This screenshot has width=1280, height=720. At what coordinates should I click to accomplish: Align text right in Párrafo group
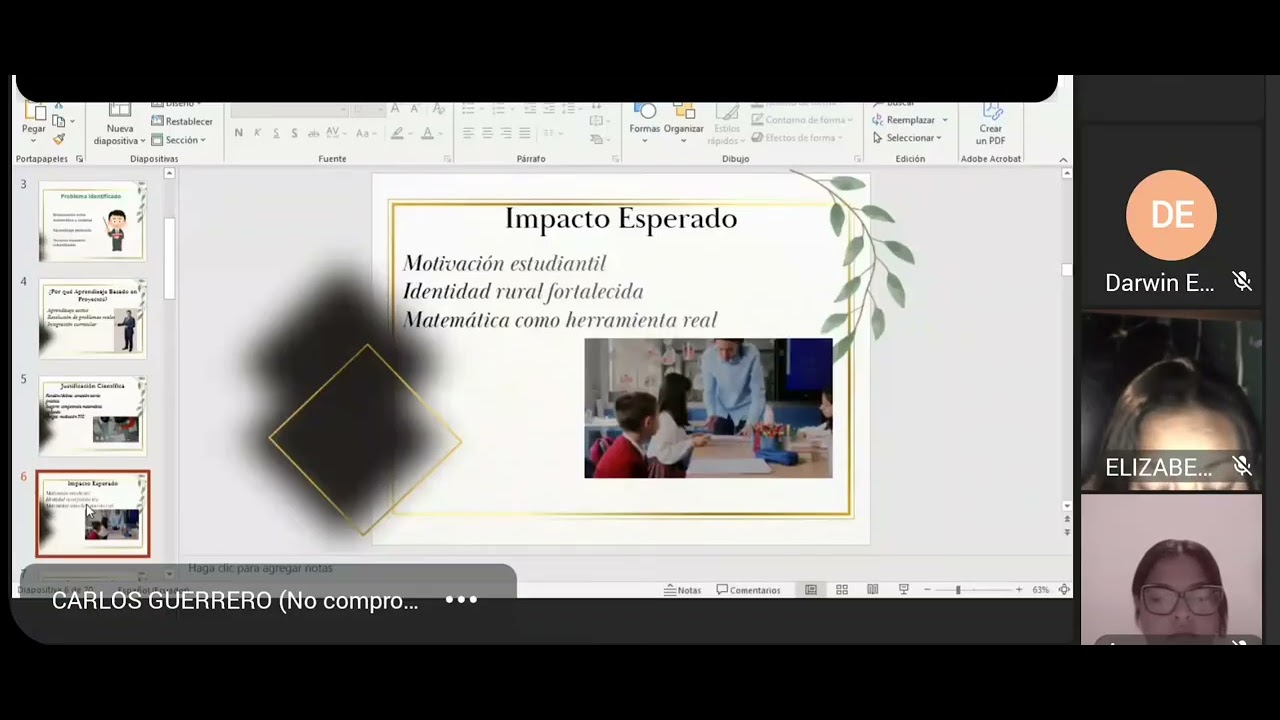[506, 133]
